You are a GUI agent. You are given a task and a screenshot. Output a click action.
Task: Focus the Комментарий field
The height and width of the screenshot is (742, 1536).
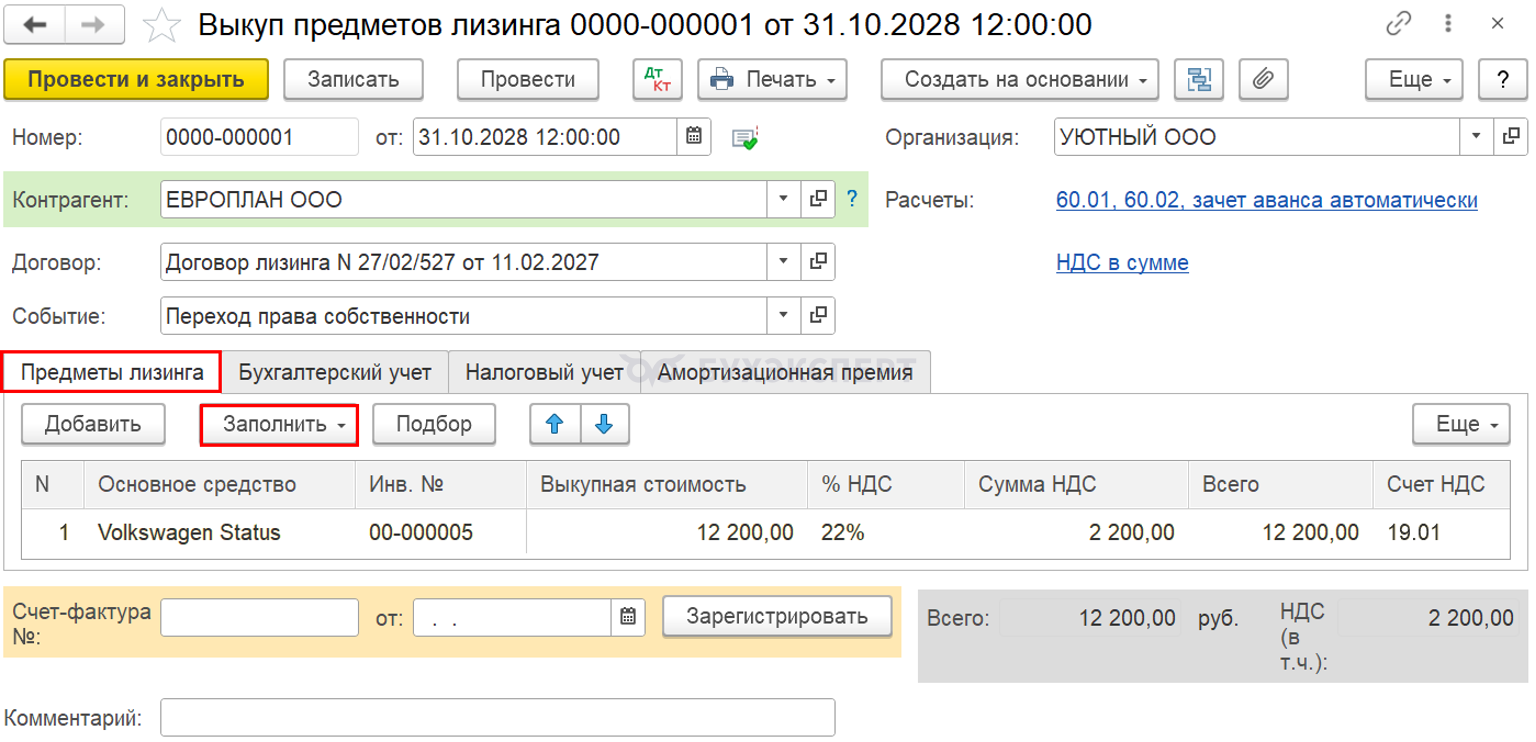(497, 717)
